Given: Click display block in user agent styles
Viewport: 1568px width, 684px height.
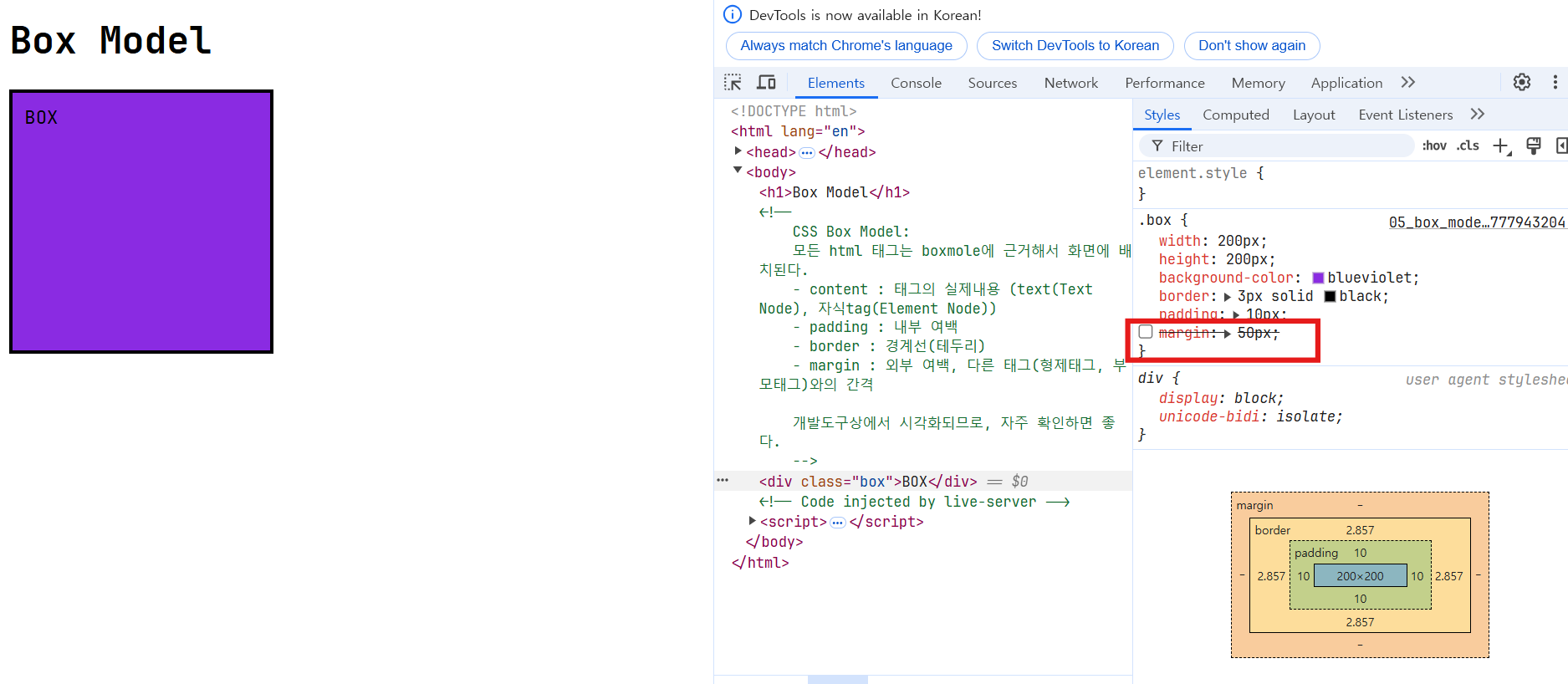Looking at the screenshot, I should 1221,398.
